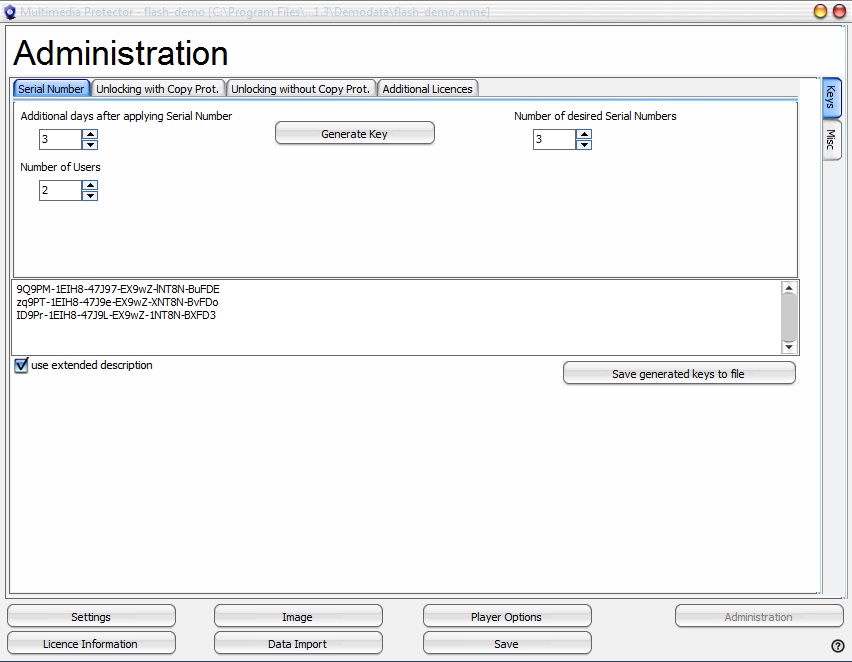The height and width of the screenshot is (662, 852).
Task: Open the Player Options page
Action: (x=506, y=617)
